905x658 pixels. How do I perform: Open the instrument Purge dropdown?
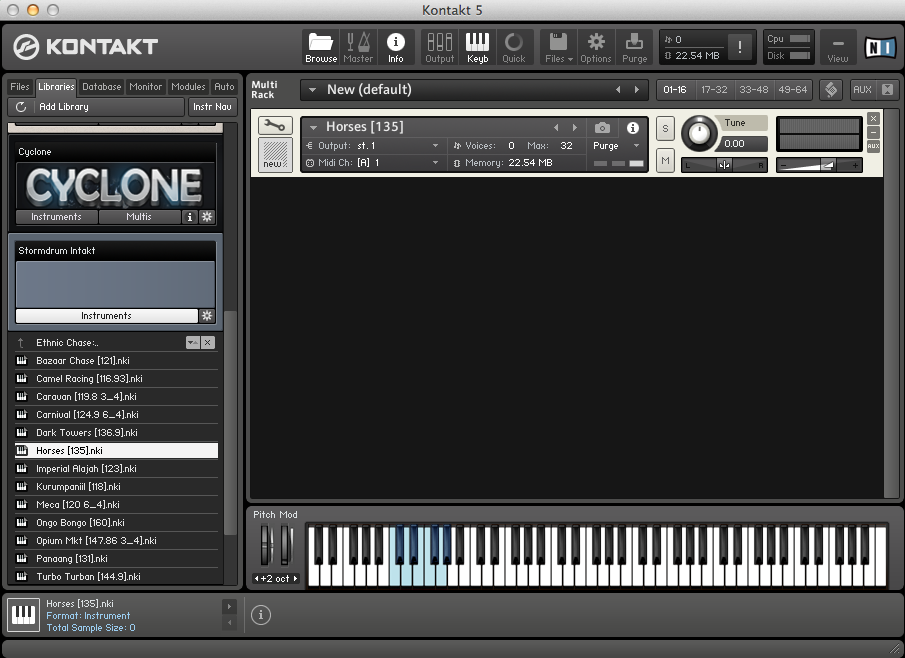636,145
